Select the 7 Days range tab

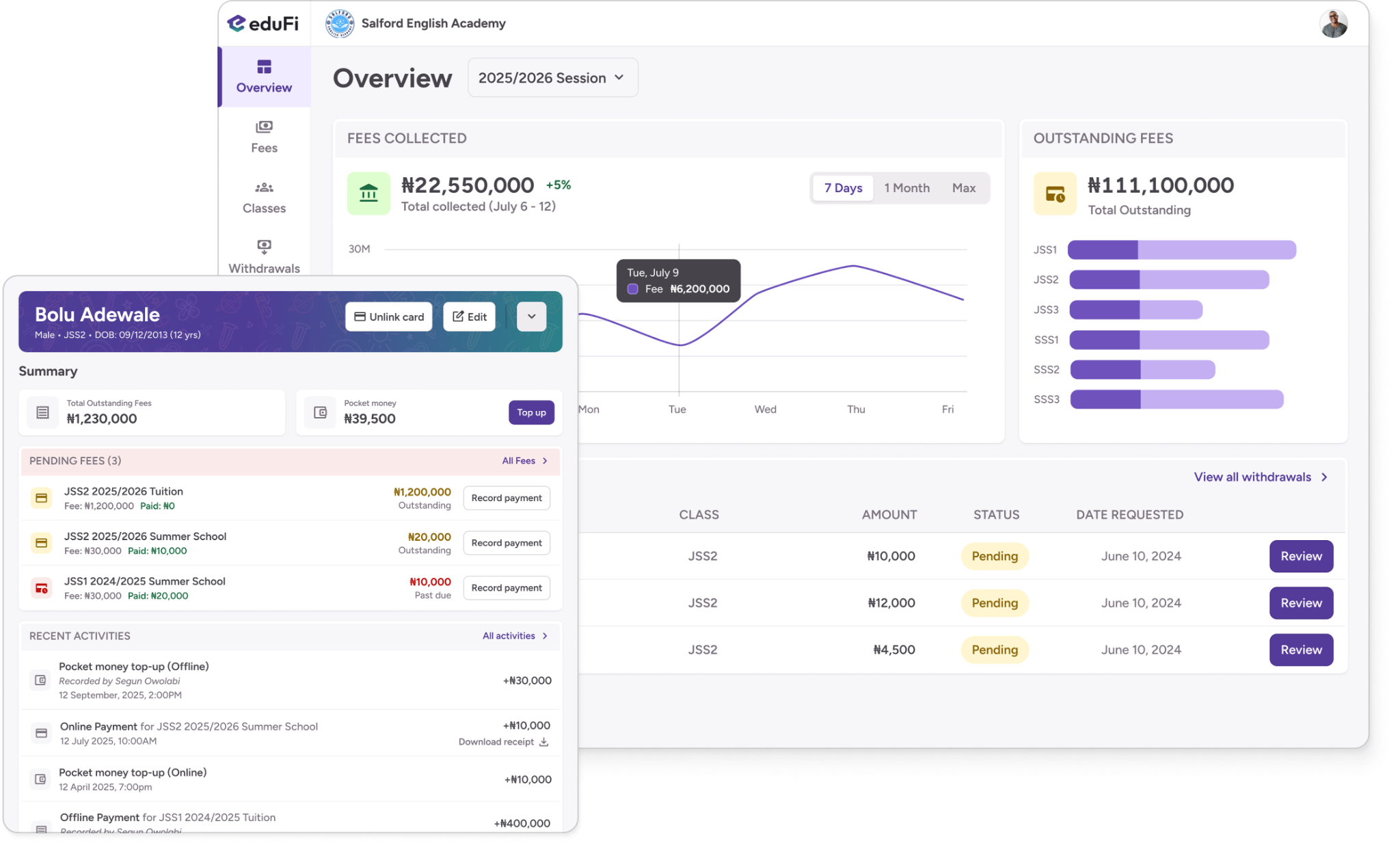pyautogui.click(x=843, y=188)
